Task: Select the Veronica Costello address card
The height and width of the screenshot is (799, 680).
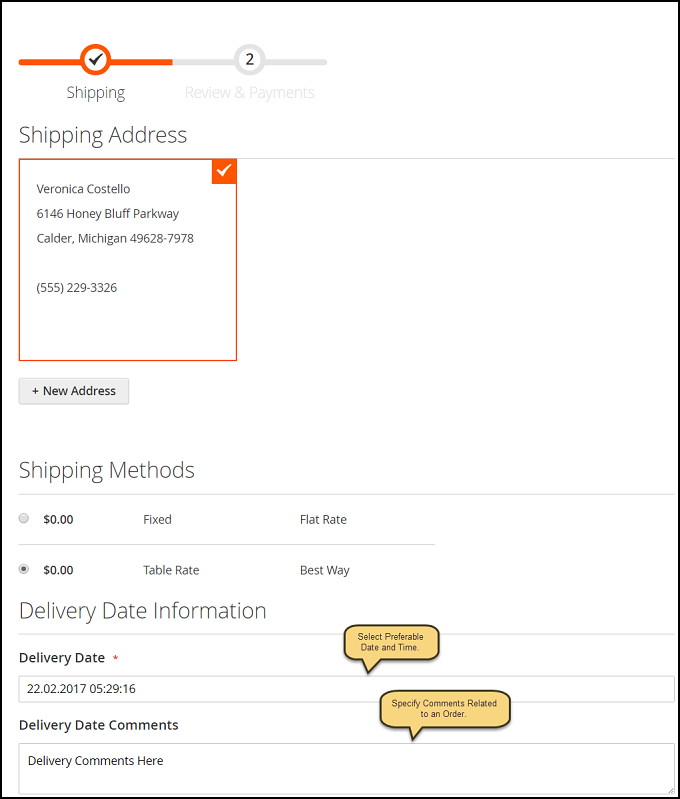Action: [x=128, y=260]
